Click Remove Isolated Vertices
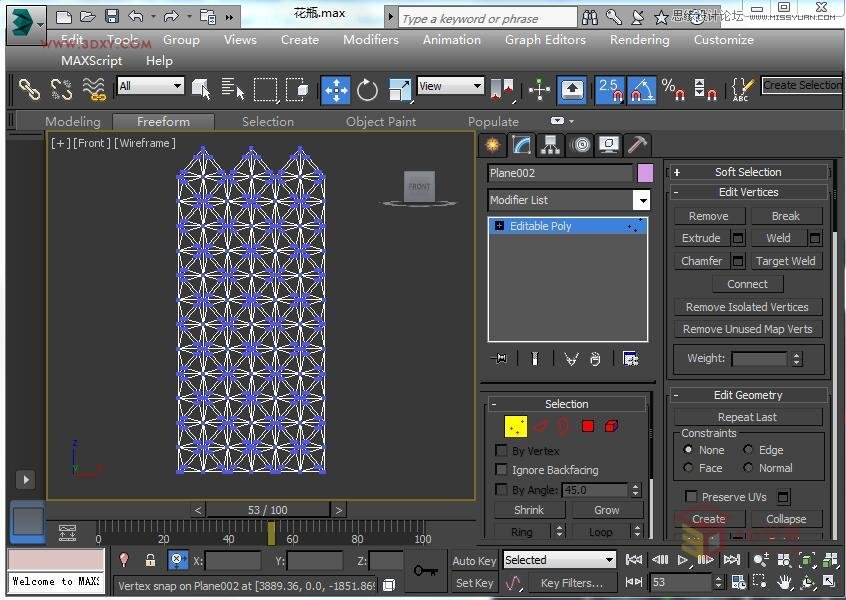Image resolution: width=846 pixels, height=600 pixels. (748, 306)
